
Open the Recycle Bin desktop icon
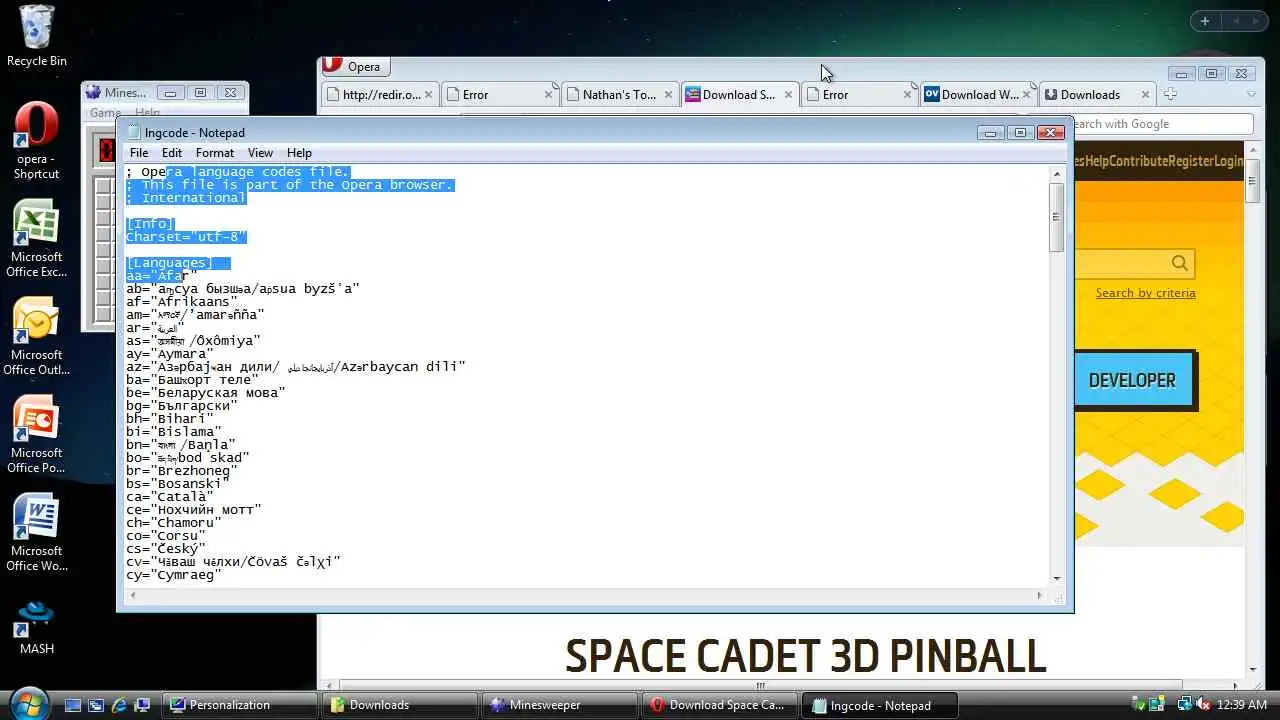(36, 36)
